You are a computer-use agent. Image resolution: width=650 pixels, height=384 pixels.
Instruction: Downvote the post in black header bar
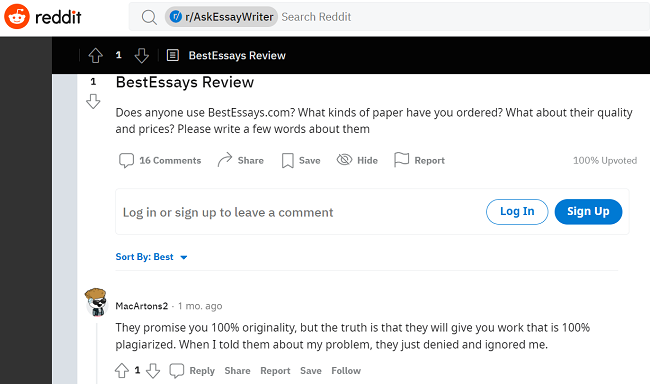(141, 55)
